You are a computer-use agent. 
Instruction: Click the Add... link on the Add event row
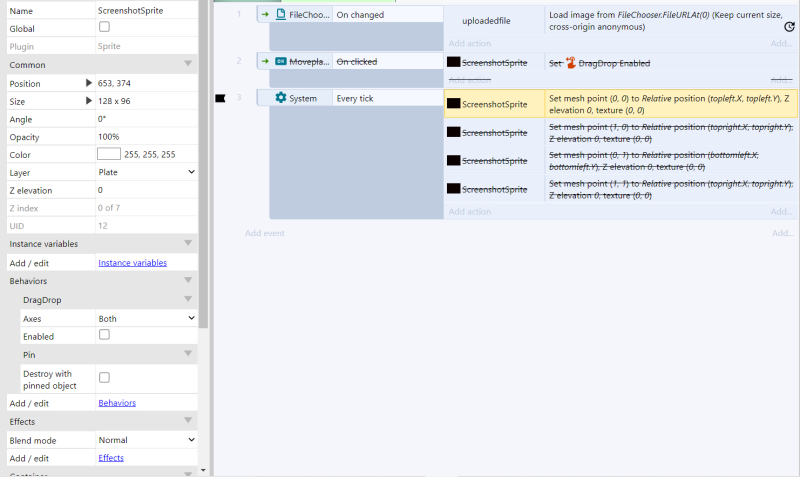pos(782,233)
